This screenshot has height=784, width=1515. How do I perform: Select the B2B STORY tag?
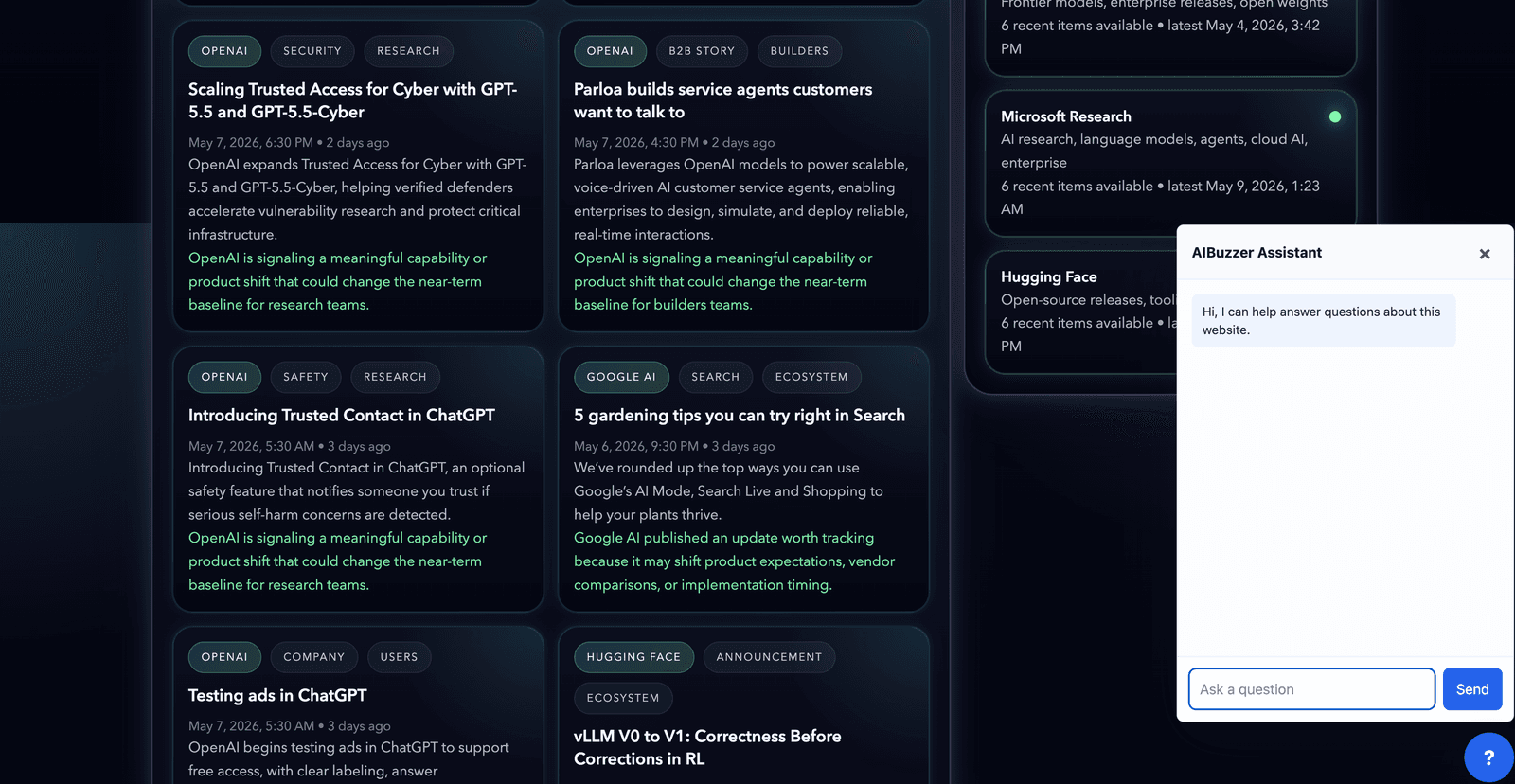[x=702, y=51]
